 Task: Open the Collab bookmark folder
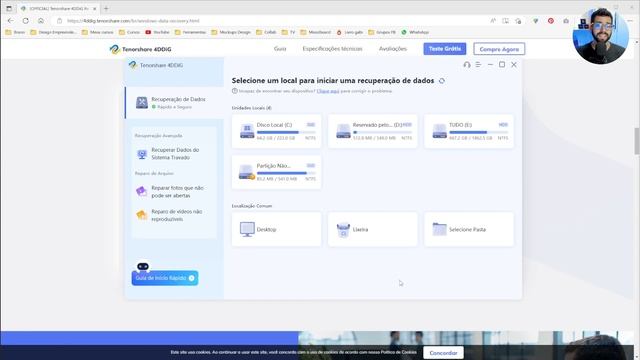[266, 32]
